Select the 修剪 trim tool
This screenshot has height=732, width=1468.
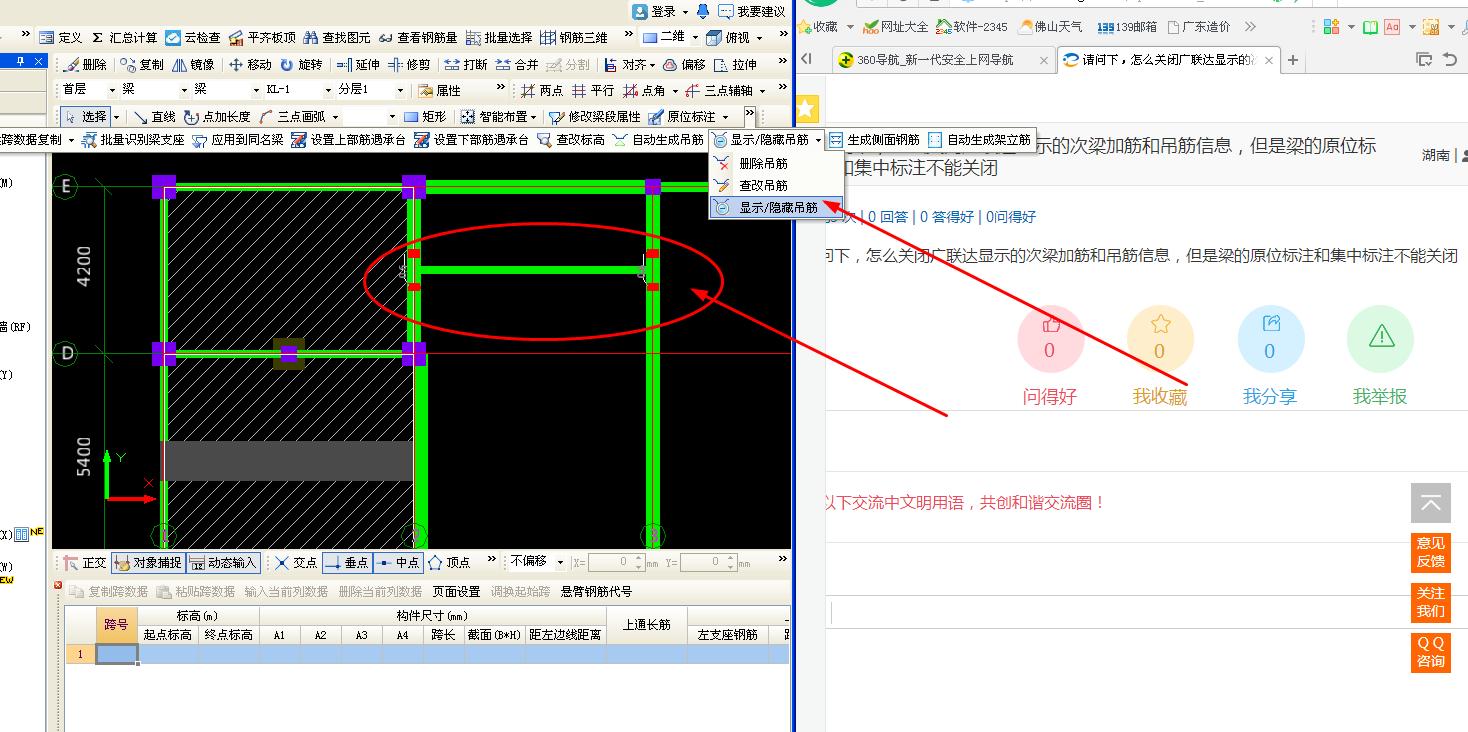[409, 64]
